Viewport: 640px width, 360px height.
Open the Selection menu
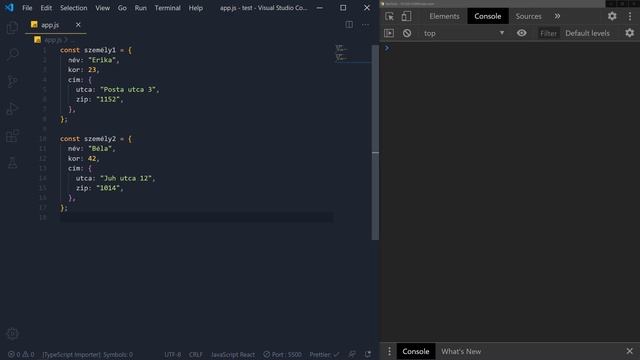[73, 8]
